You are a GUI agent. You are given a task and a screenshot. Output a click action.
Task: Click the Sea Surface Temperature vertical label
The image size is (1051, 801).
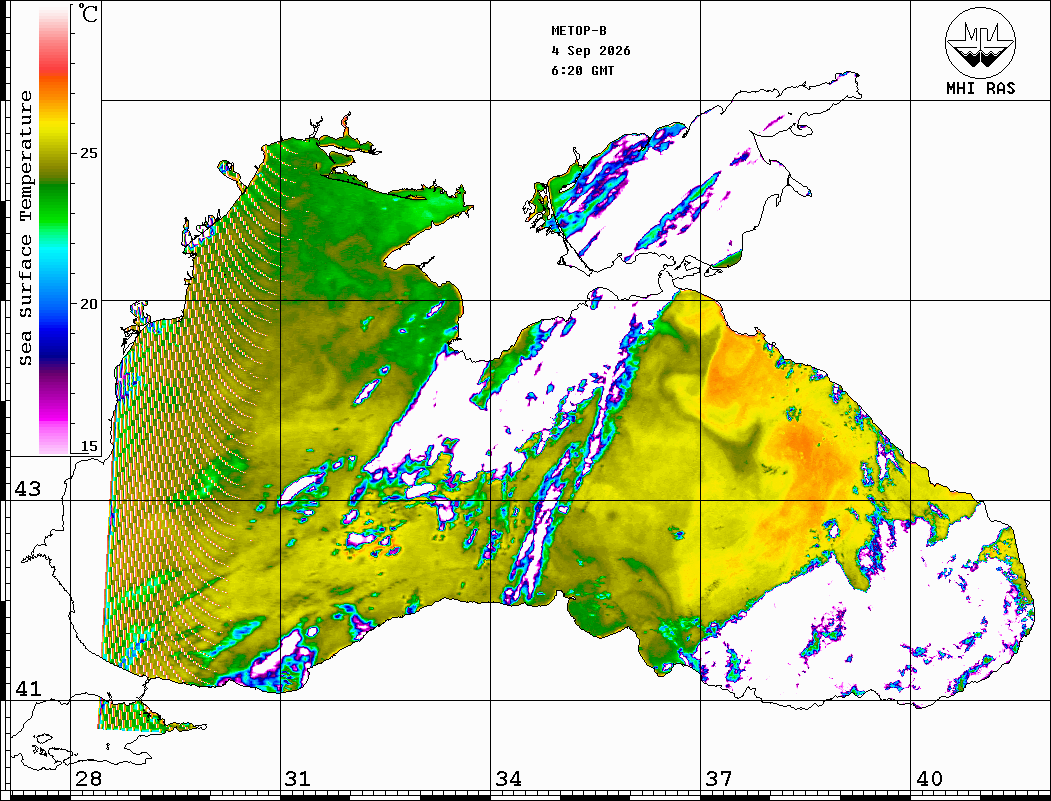click(25, 228)
